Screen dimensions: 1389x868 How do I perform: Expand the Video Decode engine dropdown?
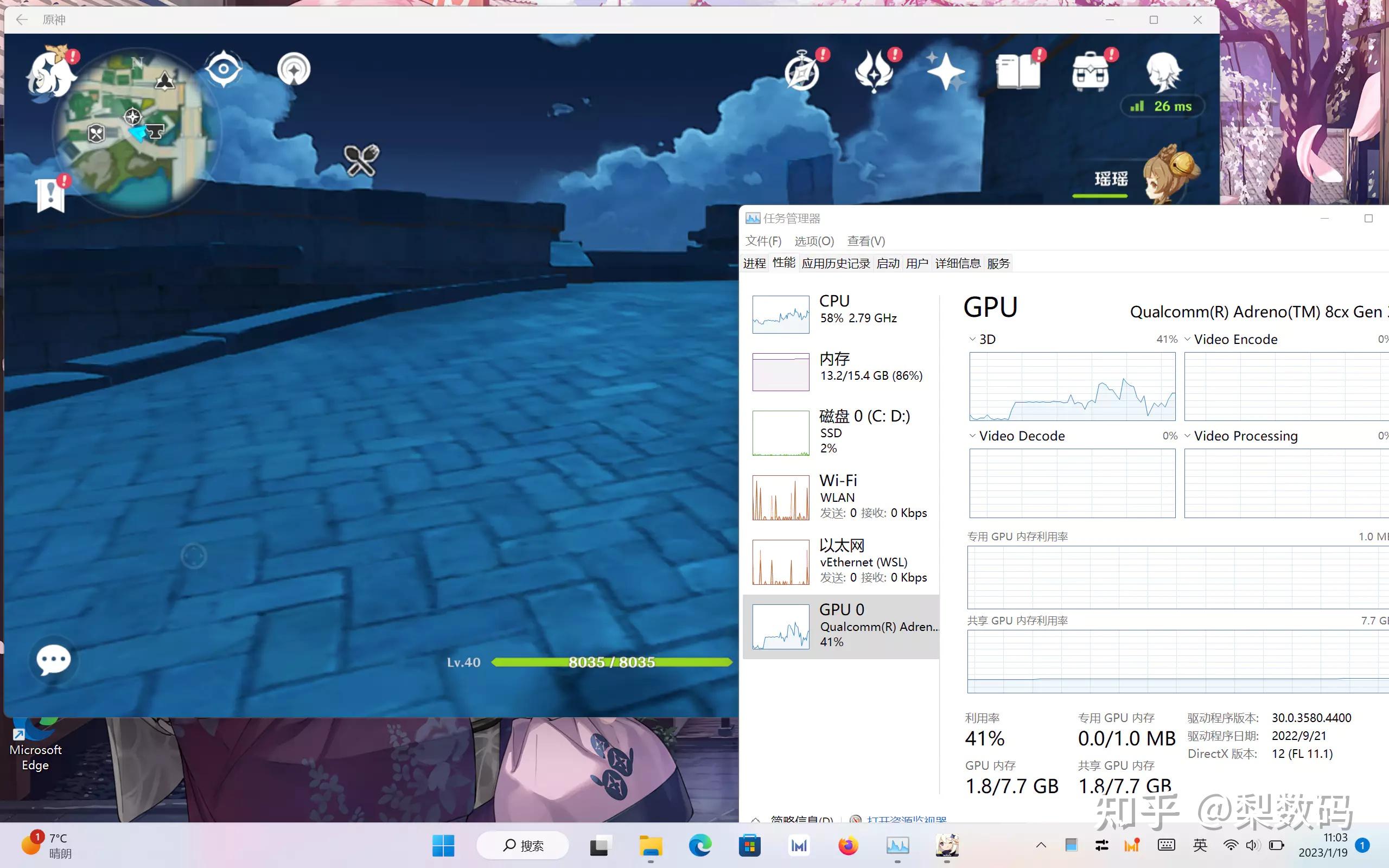point(972,436)
